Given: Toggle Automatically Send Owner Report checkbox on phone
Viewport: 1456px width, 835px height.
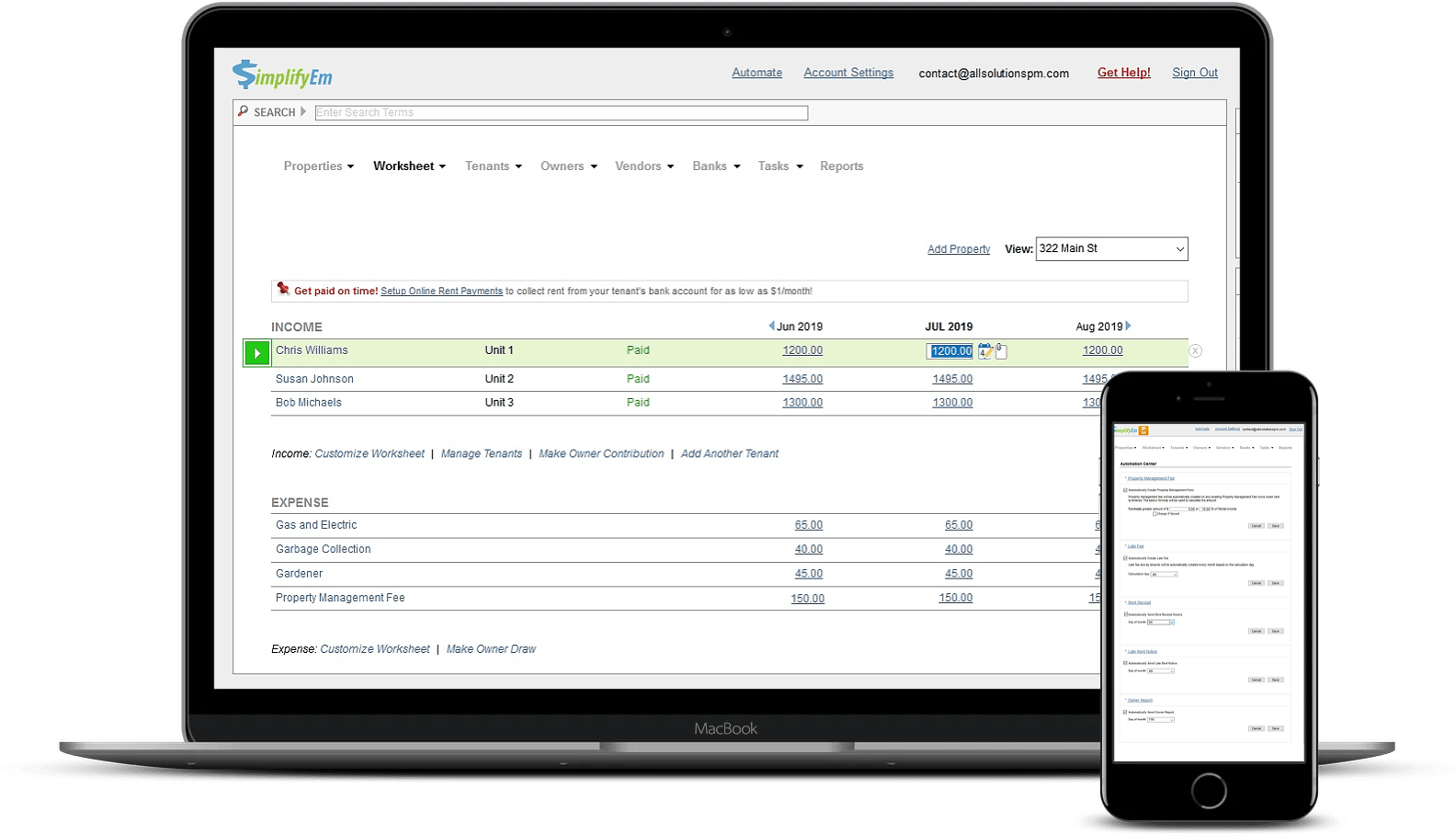Looking at the screenshot, I should pos(1125,712).
